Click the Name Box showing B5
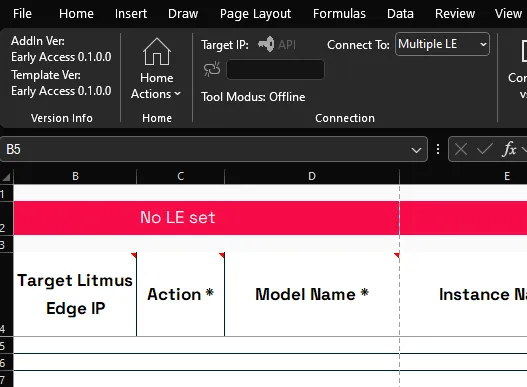This screenshot has width=527, height=387. (x=214, y=149)
